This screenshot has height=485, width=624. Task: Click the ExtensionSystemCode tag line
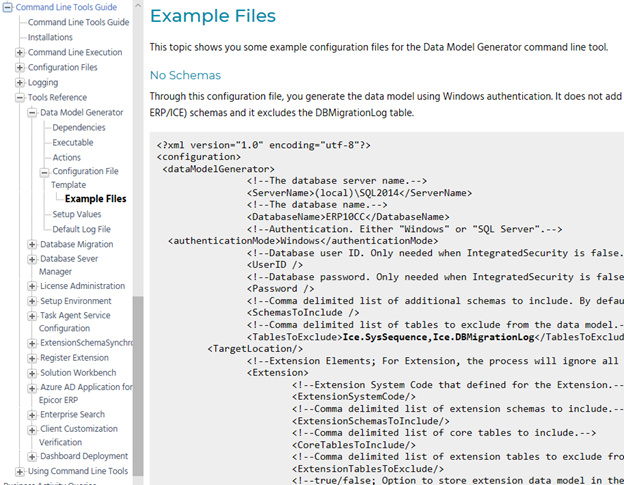(353, 397)
